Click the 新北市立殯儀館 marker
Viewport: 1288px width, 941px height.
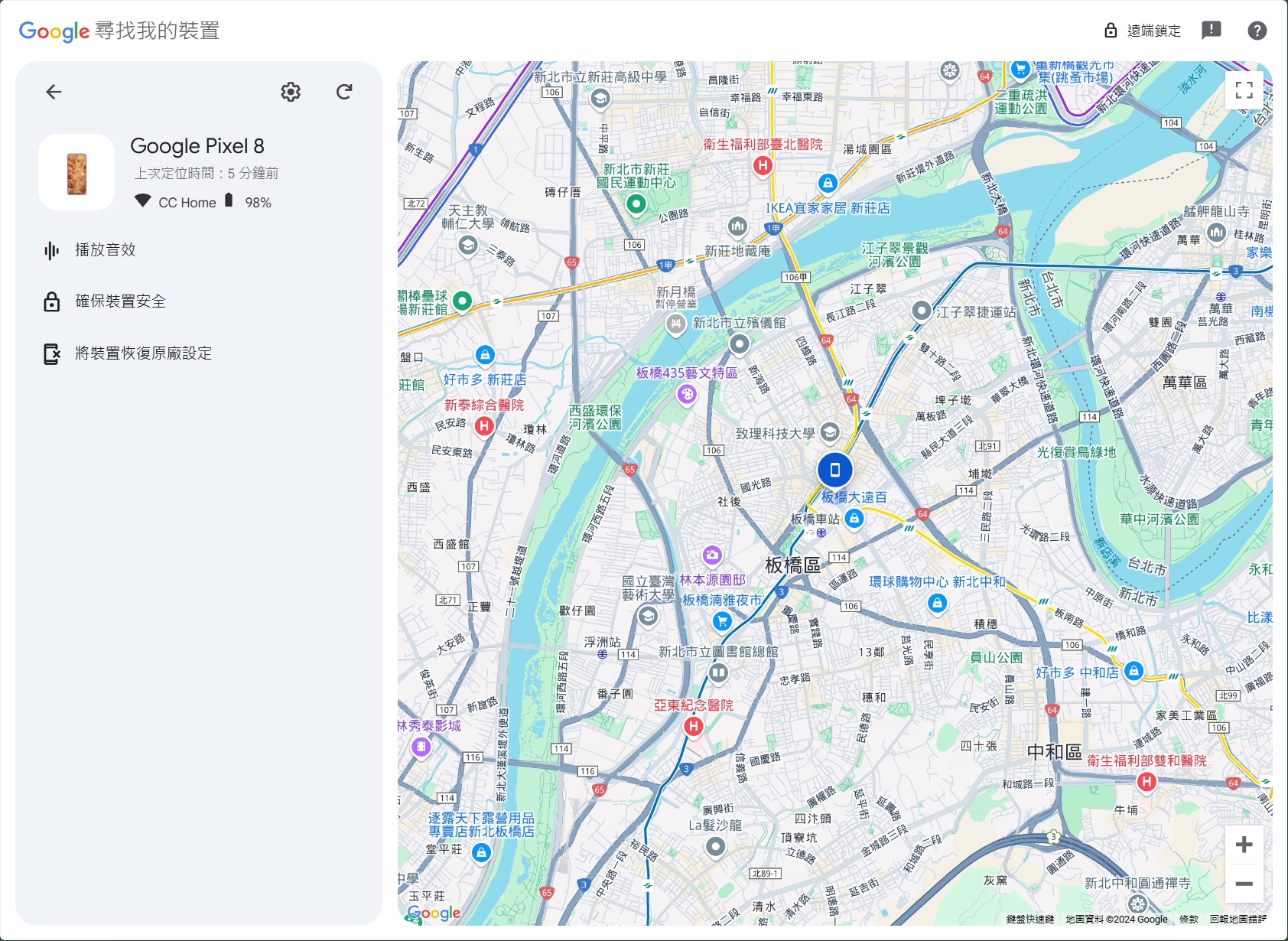tap(739, 344)
